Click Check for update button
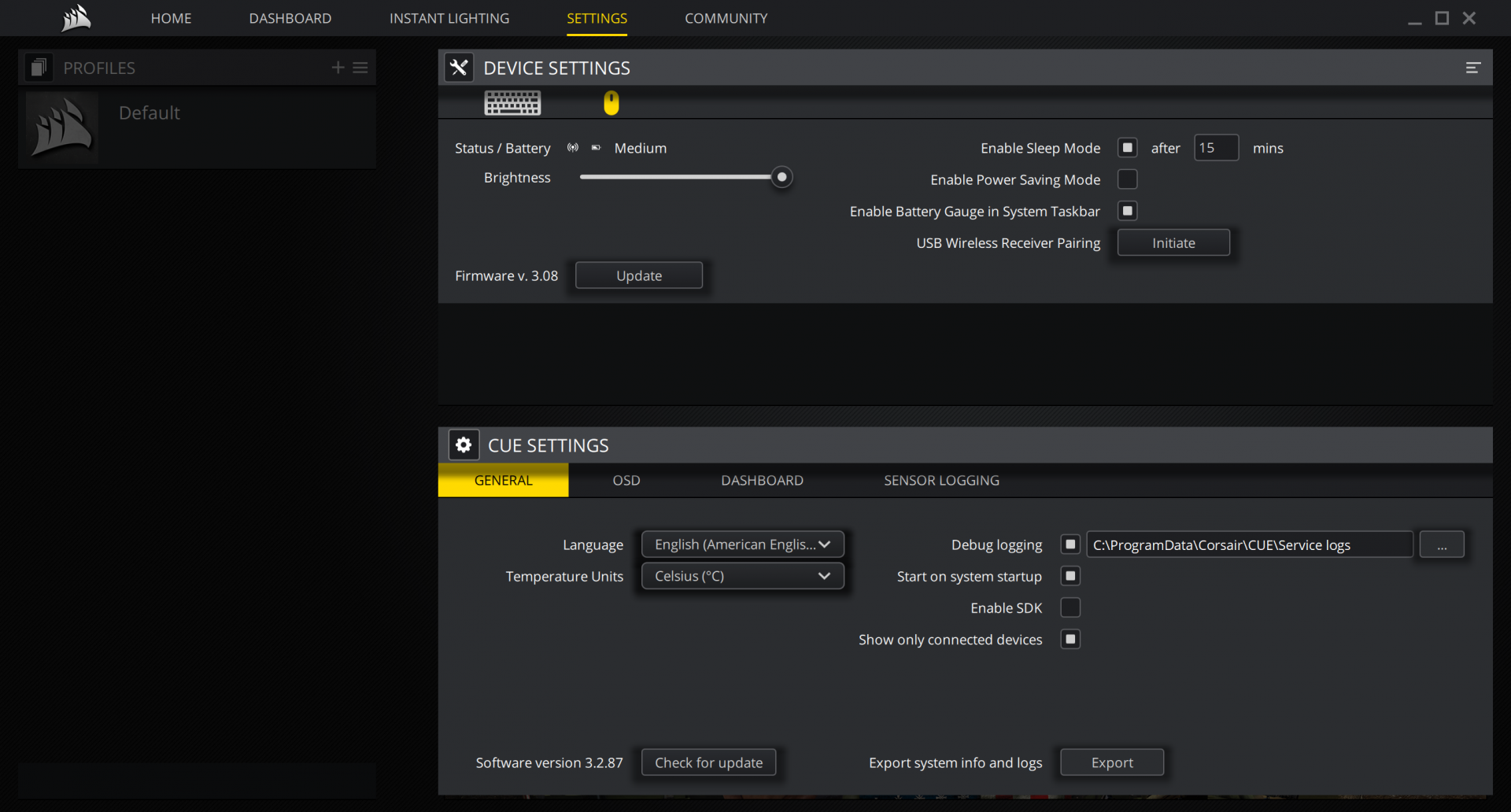 [709, 762]
